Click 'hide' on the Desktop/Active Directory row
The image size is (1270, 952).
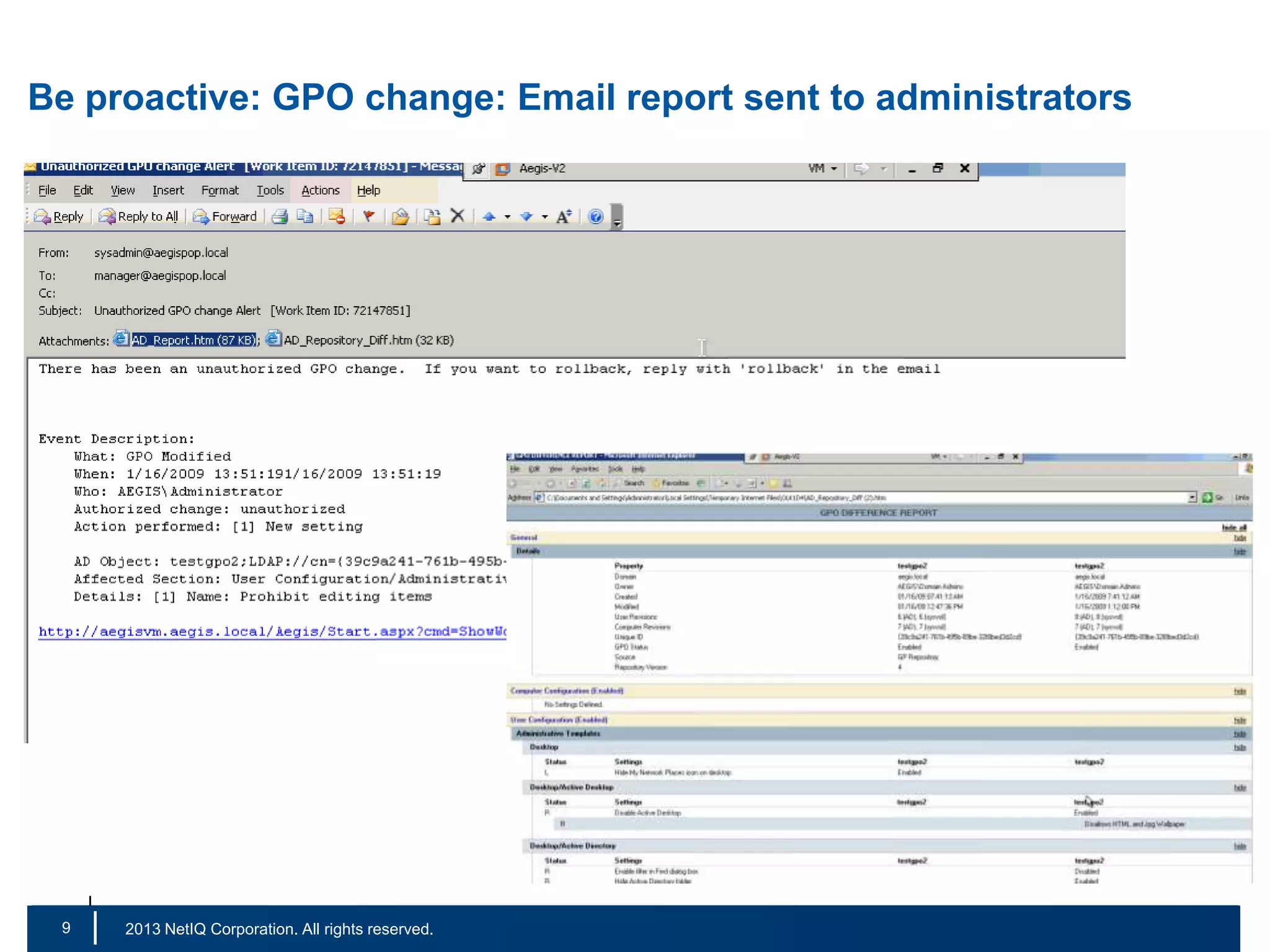(x=1240, y=847)
